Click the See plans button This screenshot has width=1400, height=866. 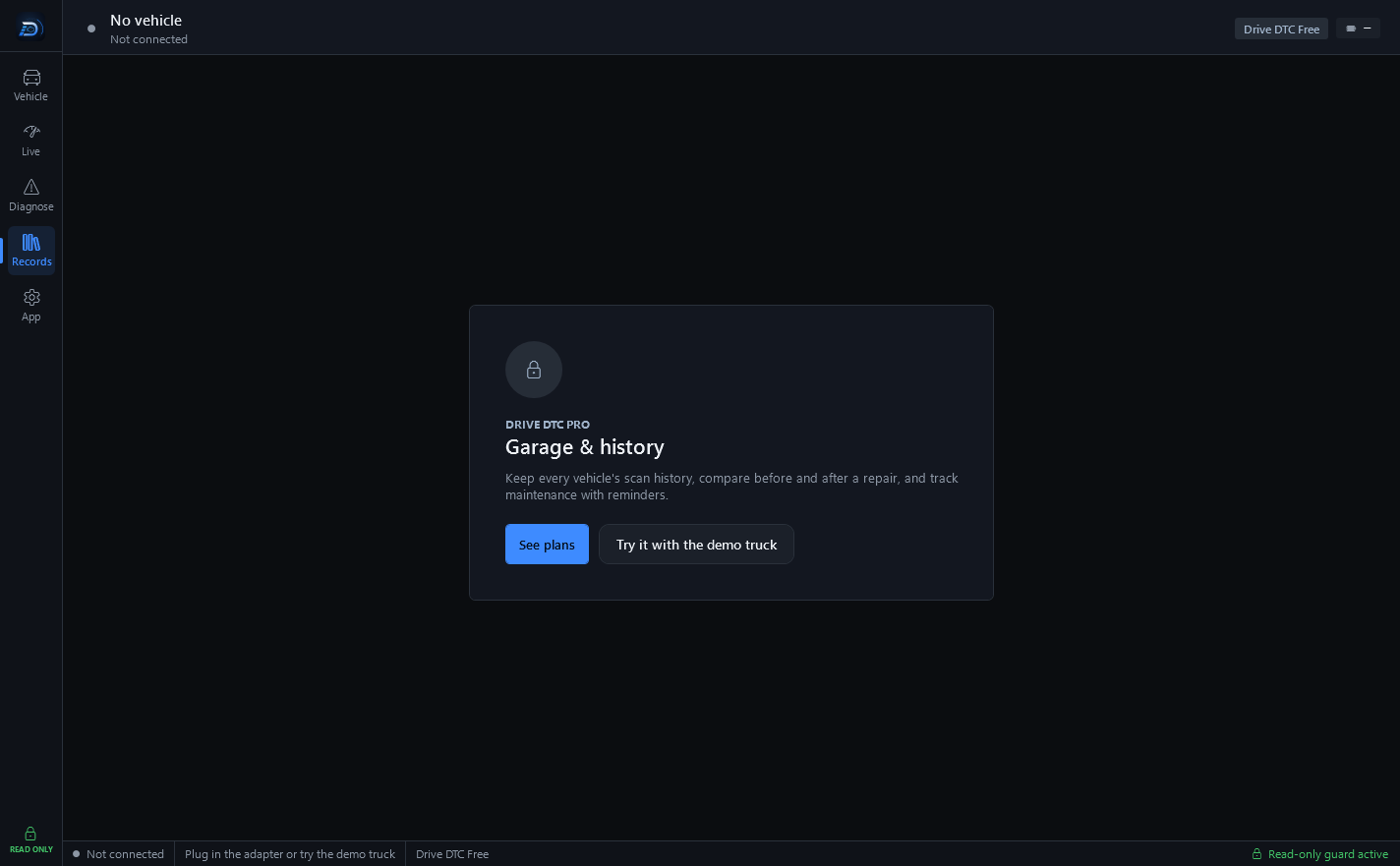[x=547, y=545]
